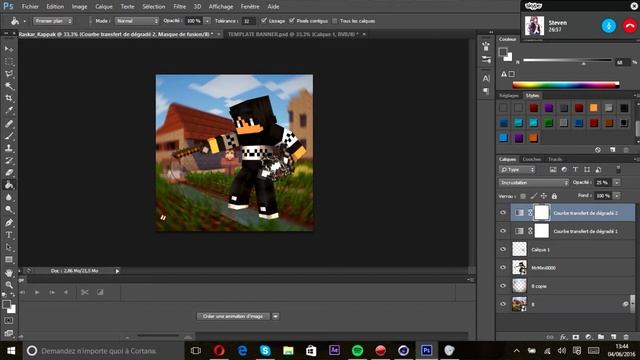
Task: Open After Effects from the taskbar
Action: [x=334, y=351]
